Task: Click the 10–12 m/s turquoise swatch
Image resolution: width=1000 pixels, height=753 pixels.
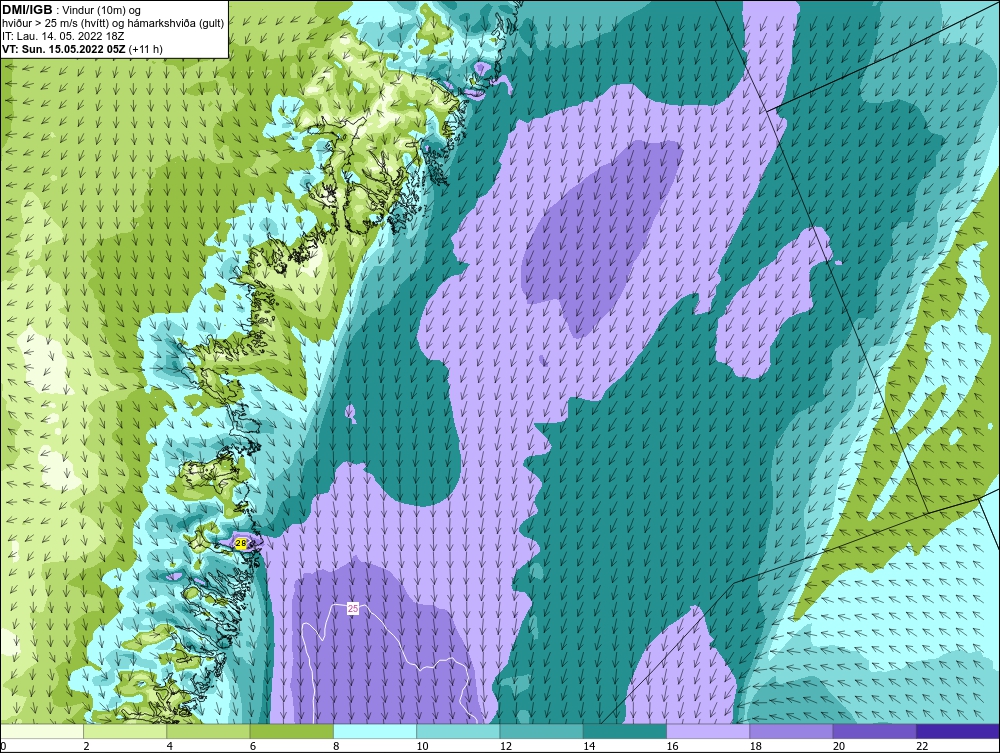Action: pos(458,731)
